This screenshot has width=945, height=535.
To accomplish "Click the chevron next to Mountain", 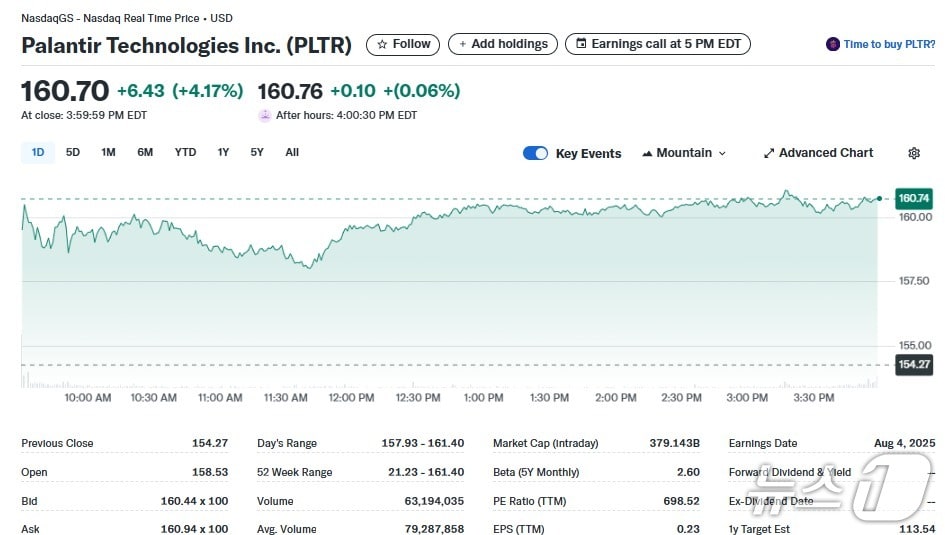I will pos(722,153).
